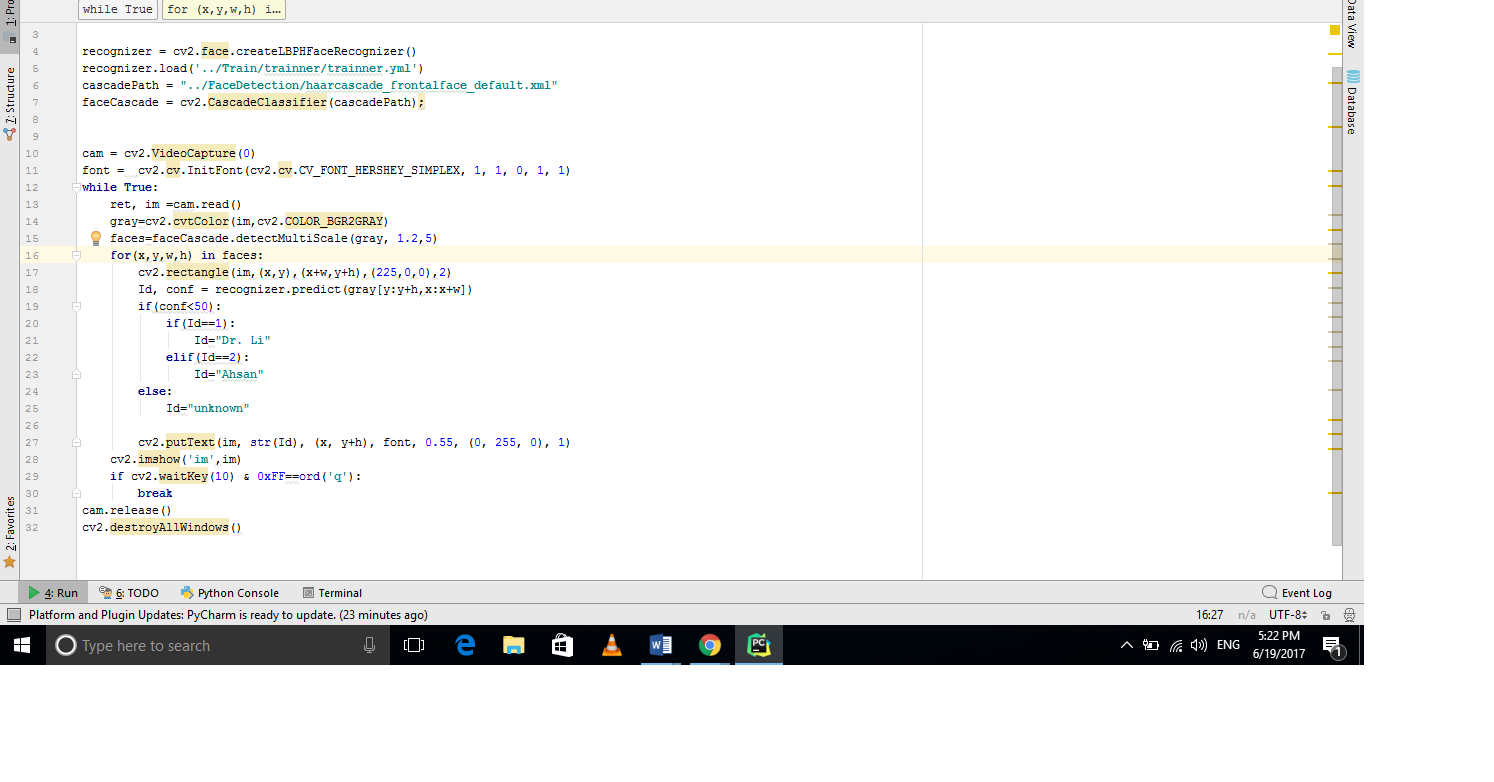This screenshot has width=1494, height=782.
Task: Click the destroyAllWindows call on line 32
Action: point(169,527)
